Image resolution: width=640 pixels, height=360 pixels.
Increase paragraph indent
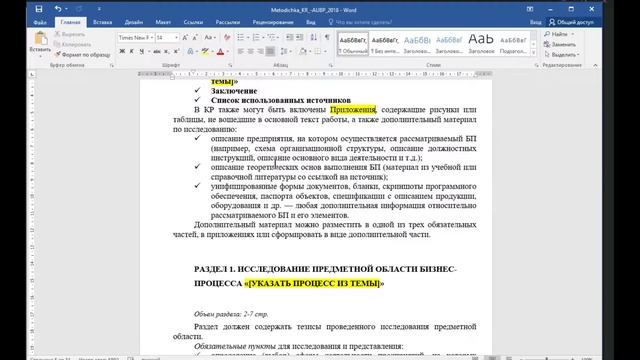pyautogui.click(x=299, y=38)
